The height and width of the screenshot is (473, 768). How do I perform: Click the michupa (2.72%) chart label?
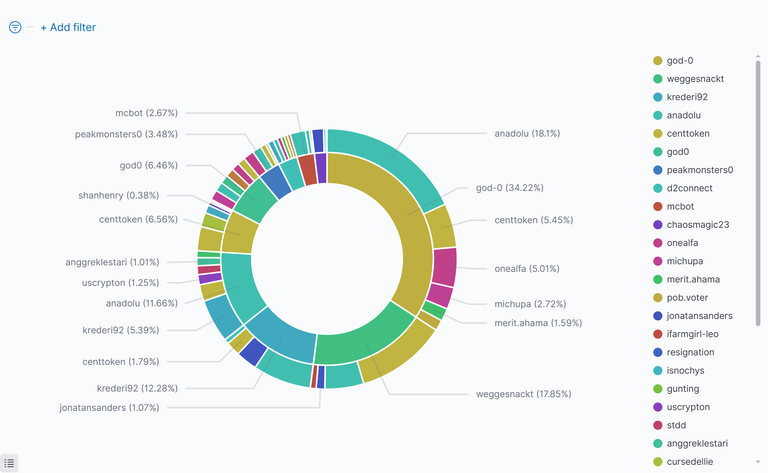click(x=530, y=304)
